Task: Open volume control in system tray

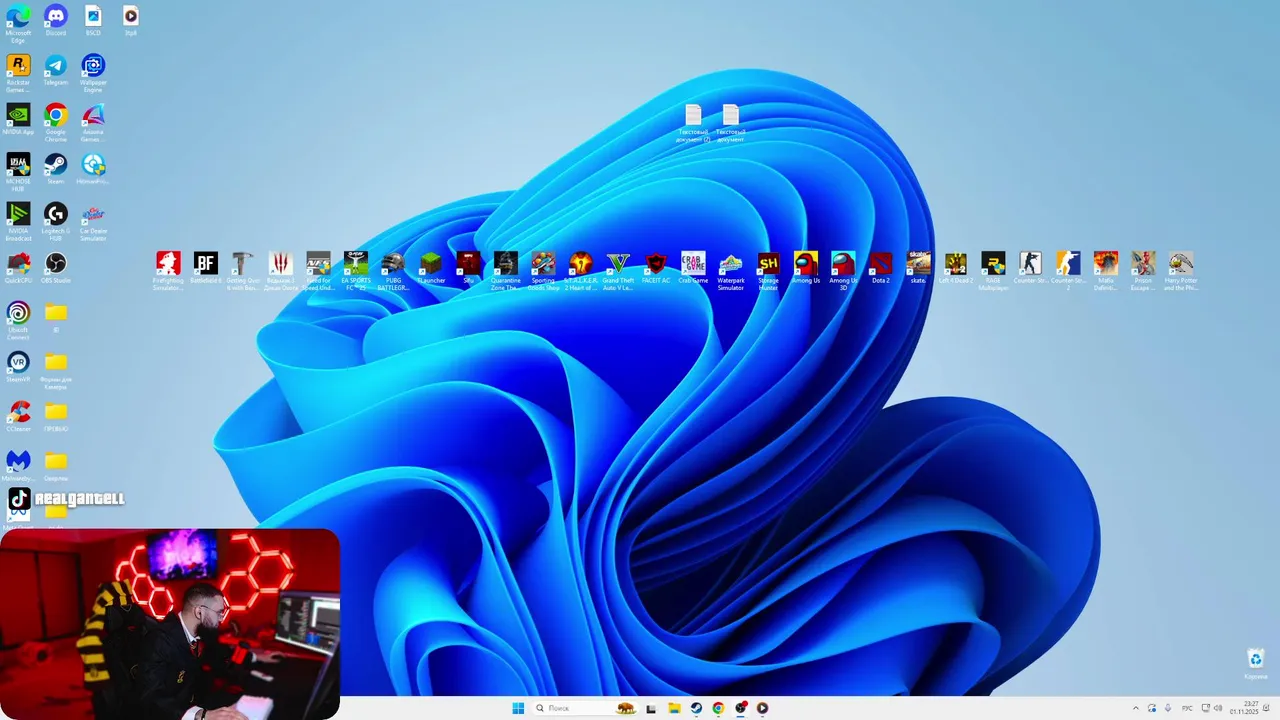Action: [x=1217, y=708]
